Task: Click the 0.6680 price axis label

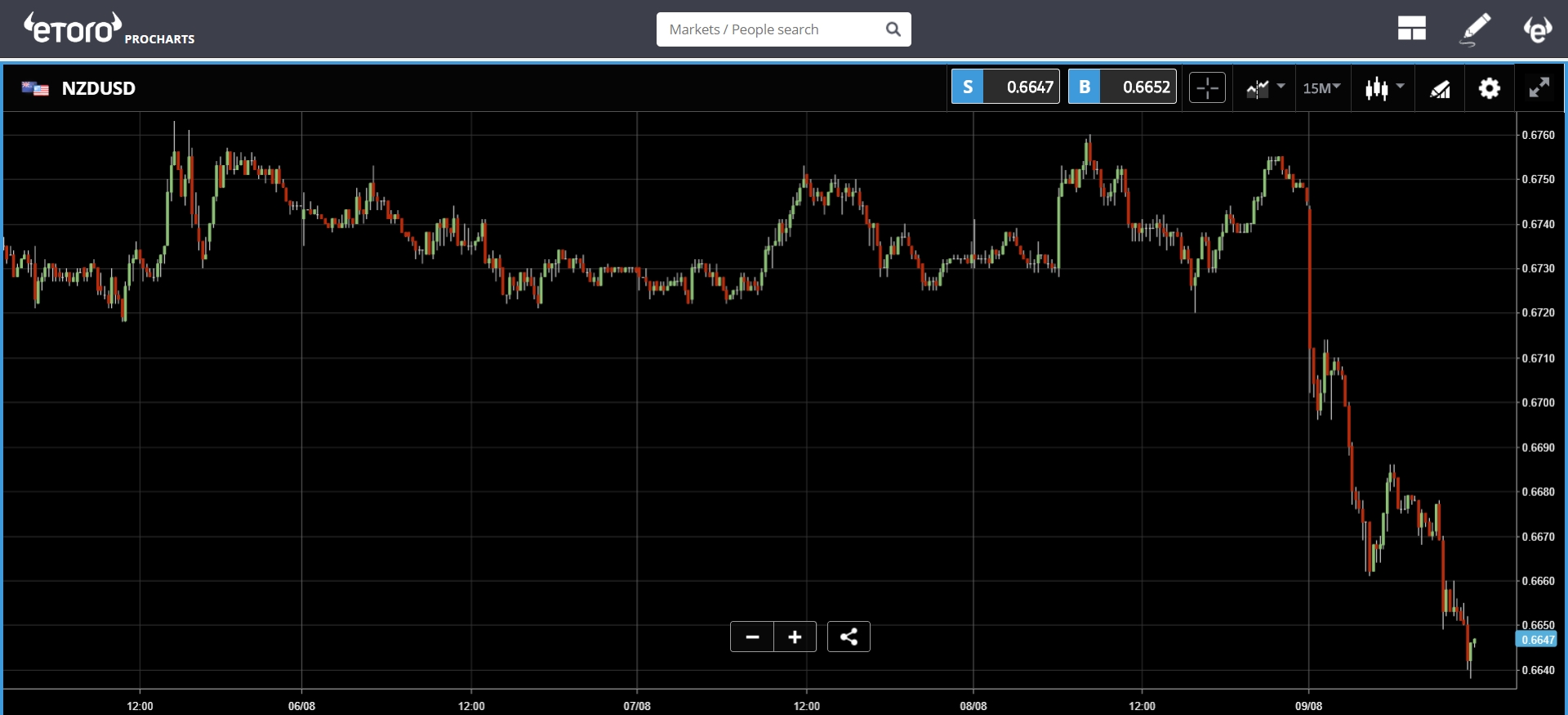Action: 1538,492
